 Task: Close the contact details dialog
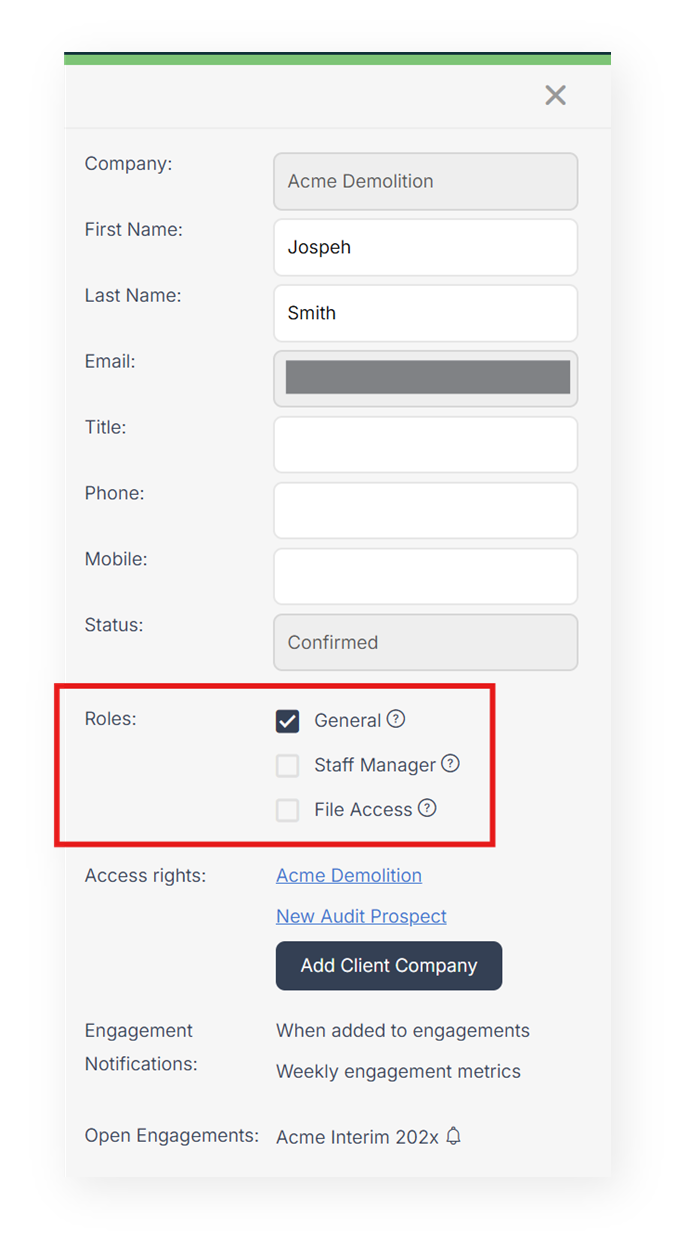[x=555, y=95]
